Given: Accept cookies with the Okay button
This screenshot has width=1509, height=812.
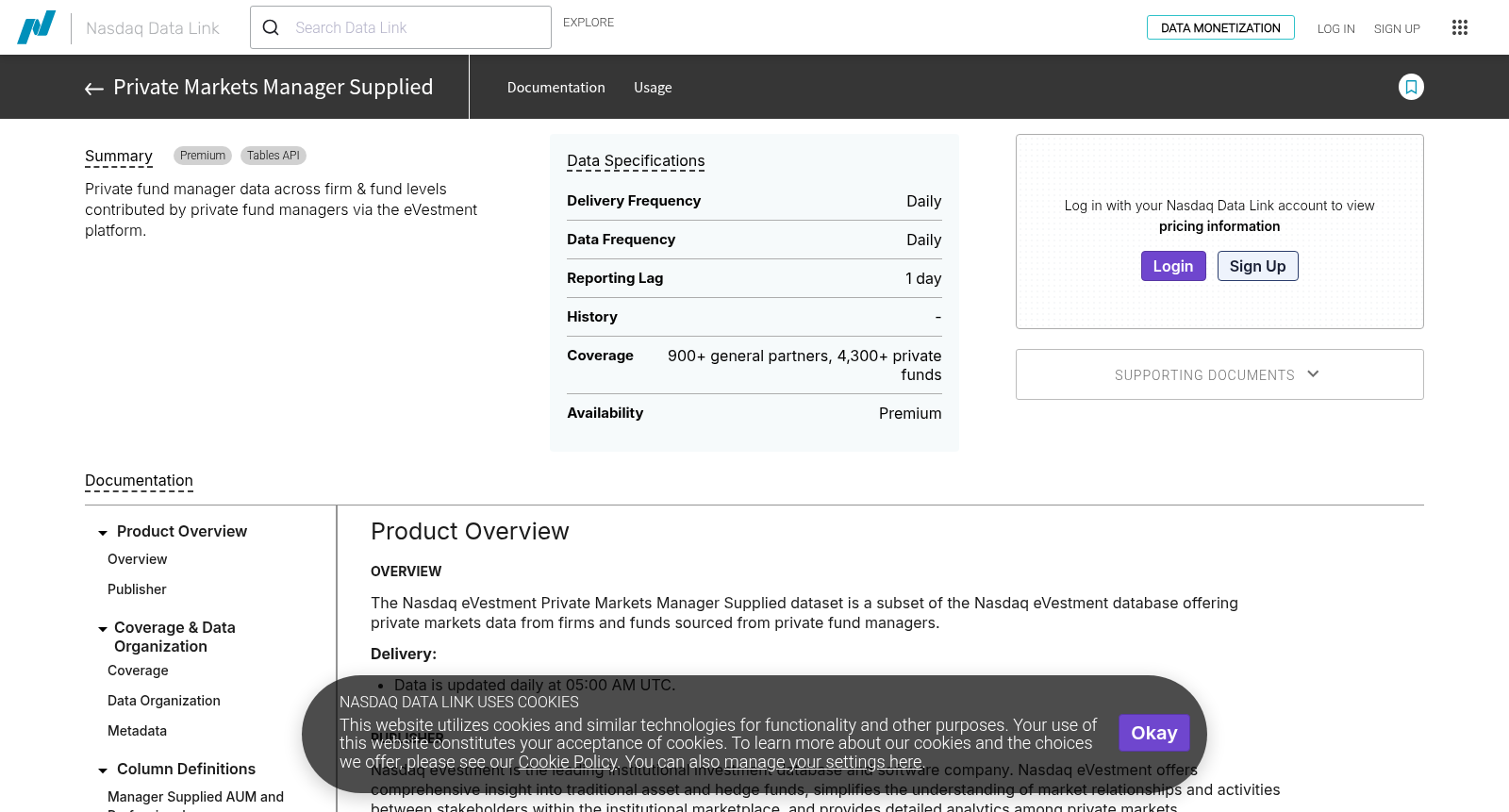Looking at the screenshot, I should [1154, 733].
